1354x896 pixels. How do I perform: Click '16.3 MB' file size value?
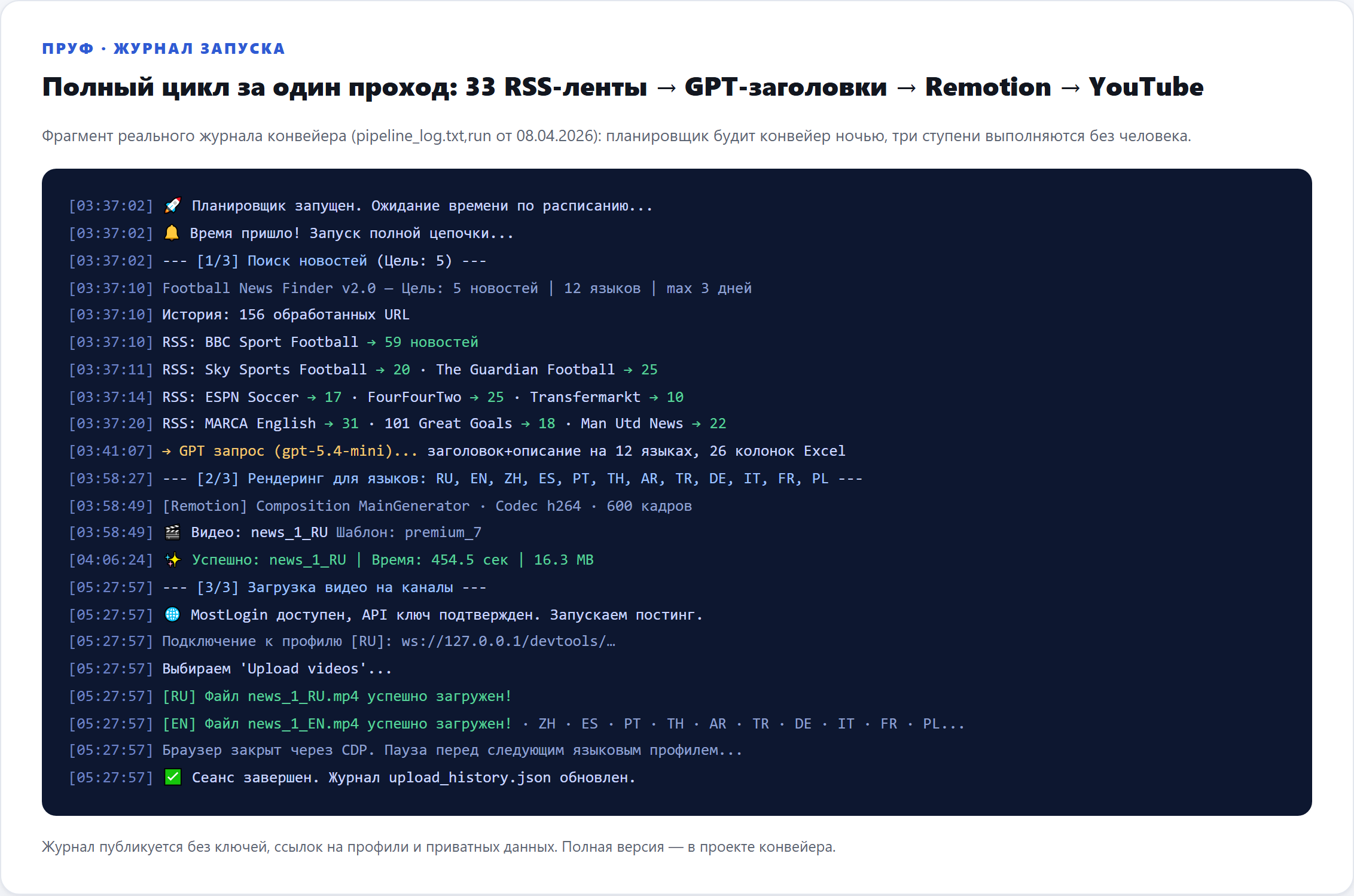point(563,560)
